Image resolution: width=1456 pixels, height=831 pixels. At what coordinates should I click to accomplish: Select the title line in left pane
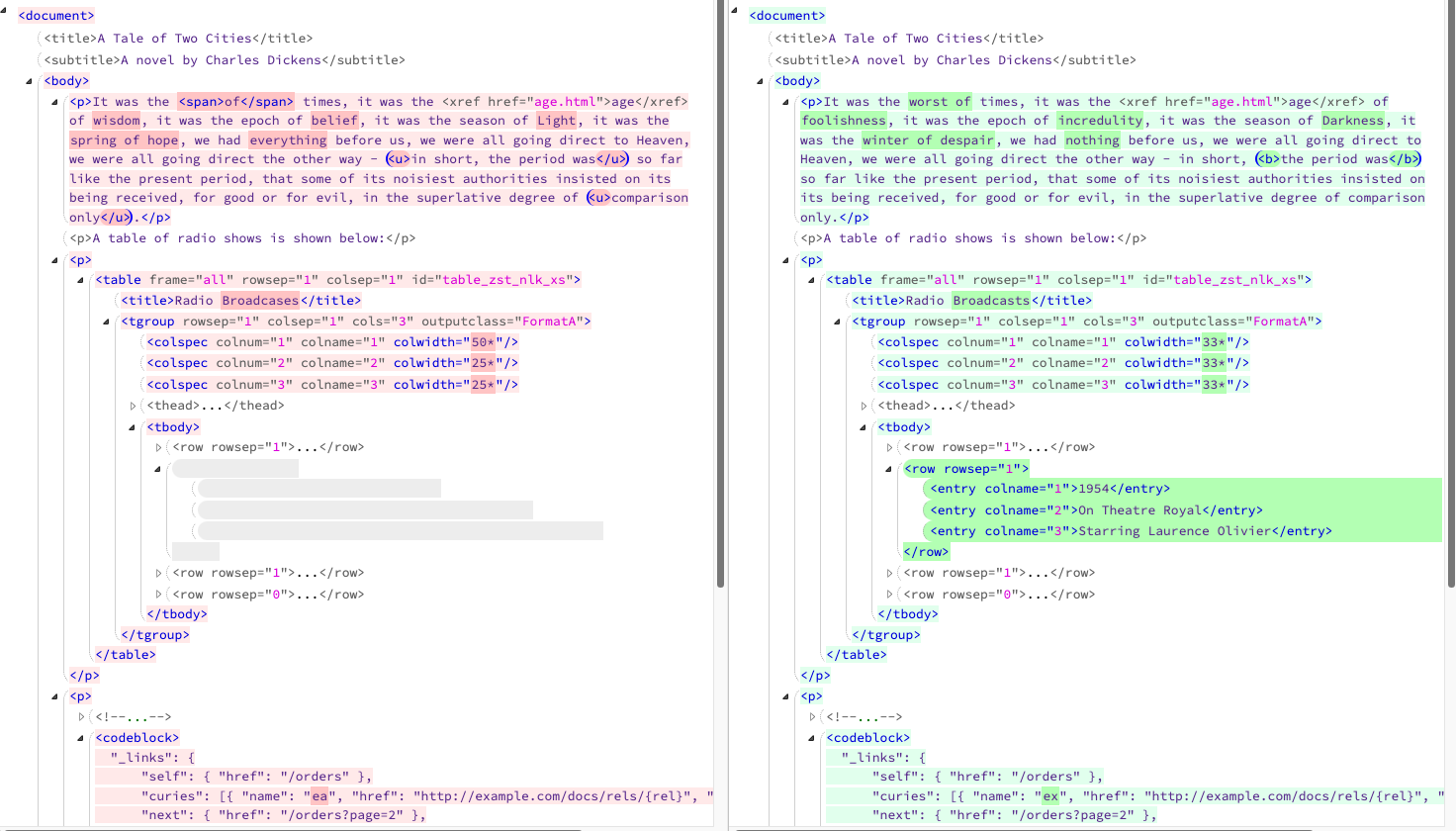178,39
